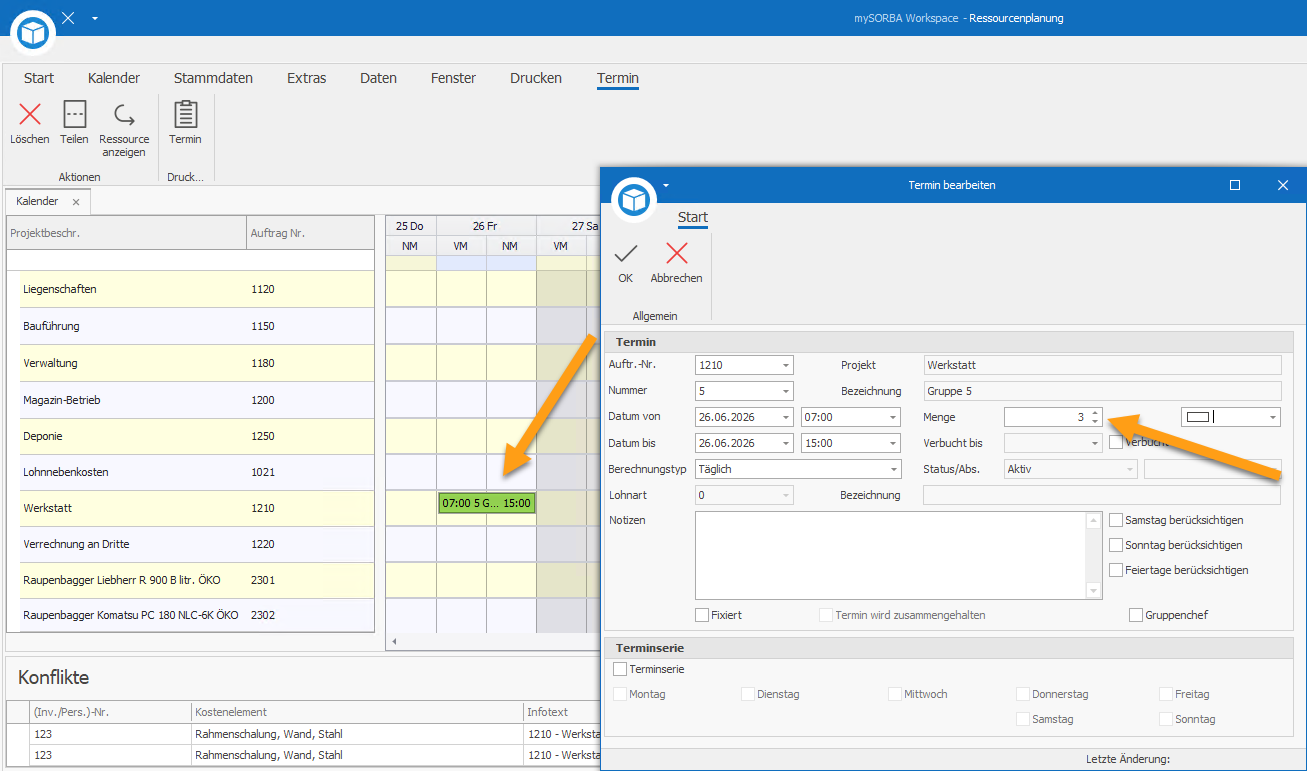Image resolution: width=1307 pixels, height=771 pixels.
Task: Toggle the Verbucht checkbox
Action: click(x=1116, y=443)
